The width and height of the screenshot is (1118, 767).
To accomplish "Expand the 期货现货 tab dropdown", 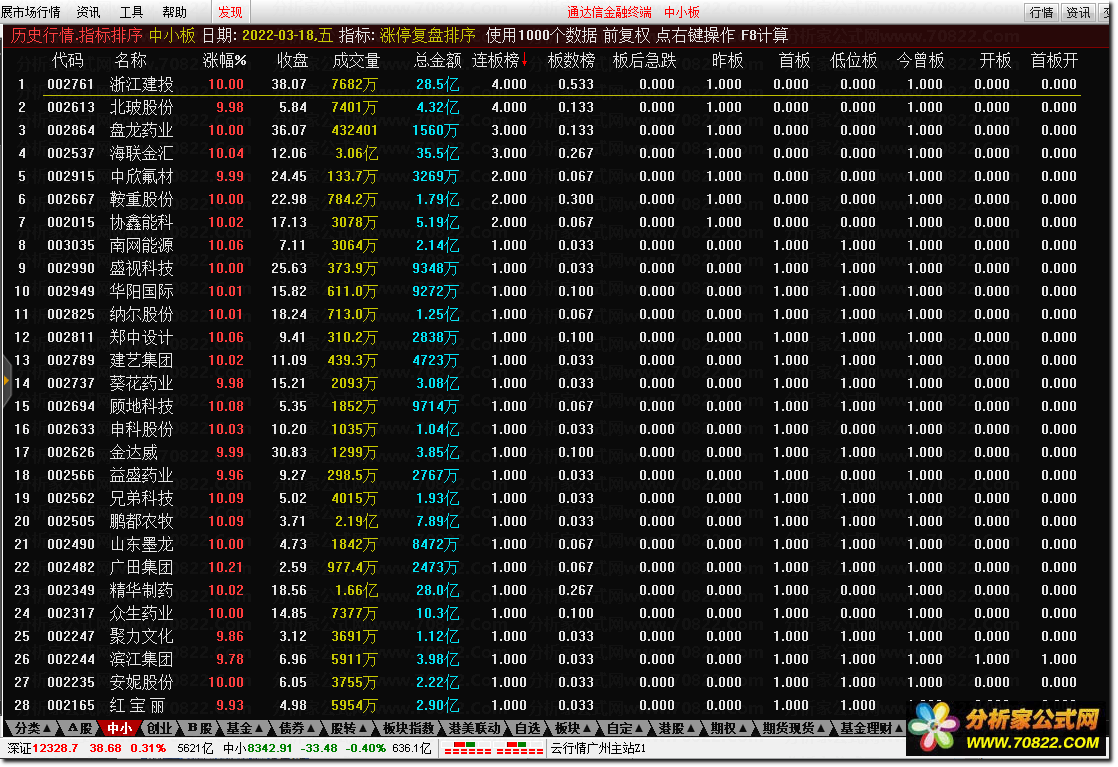I will 793,728.
